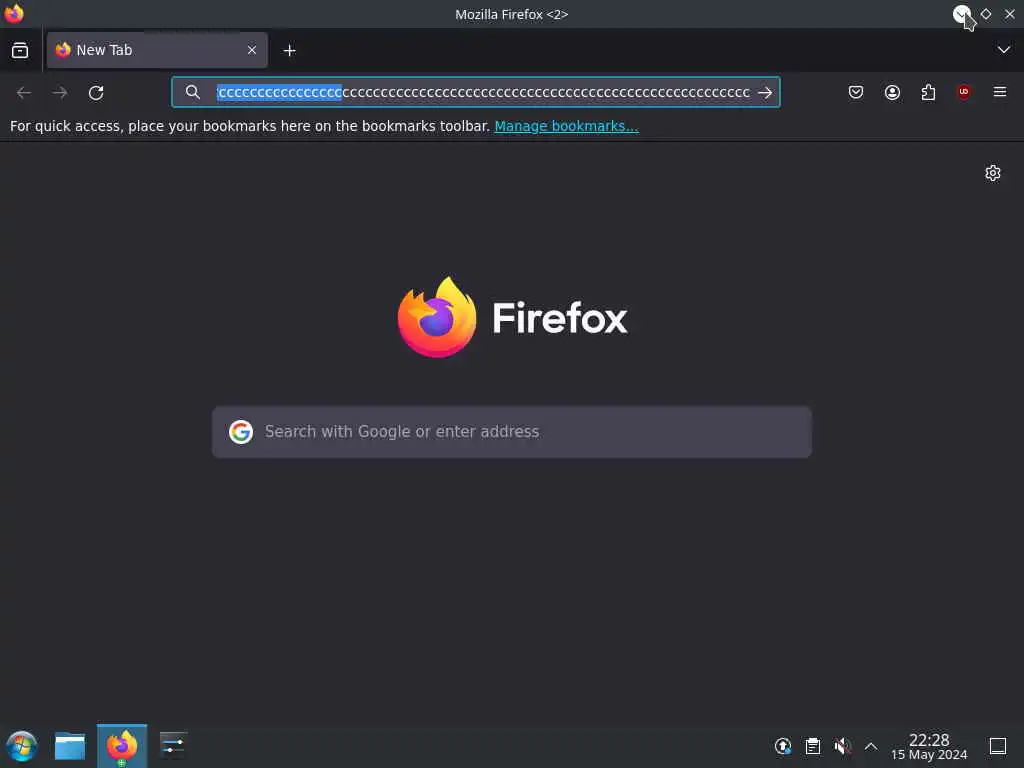Viewport: 1024px width, 768px height.
Task: Click the Show Desktop button
Action: click(x=997, y=746)
